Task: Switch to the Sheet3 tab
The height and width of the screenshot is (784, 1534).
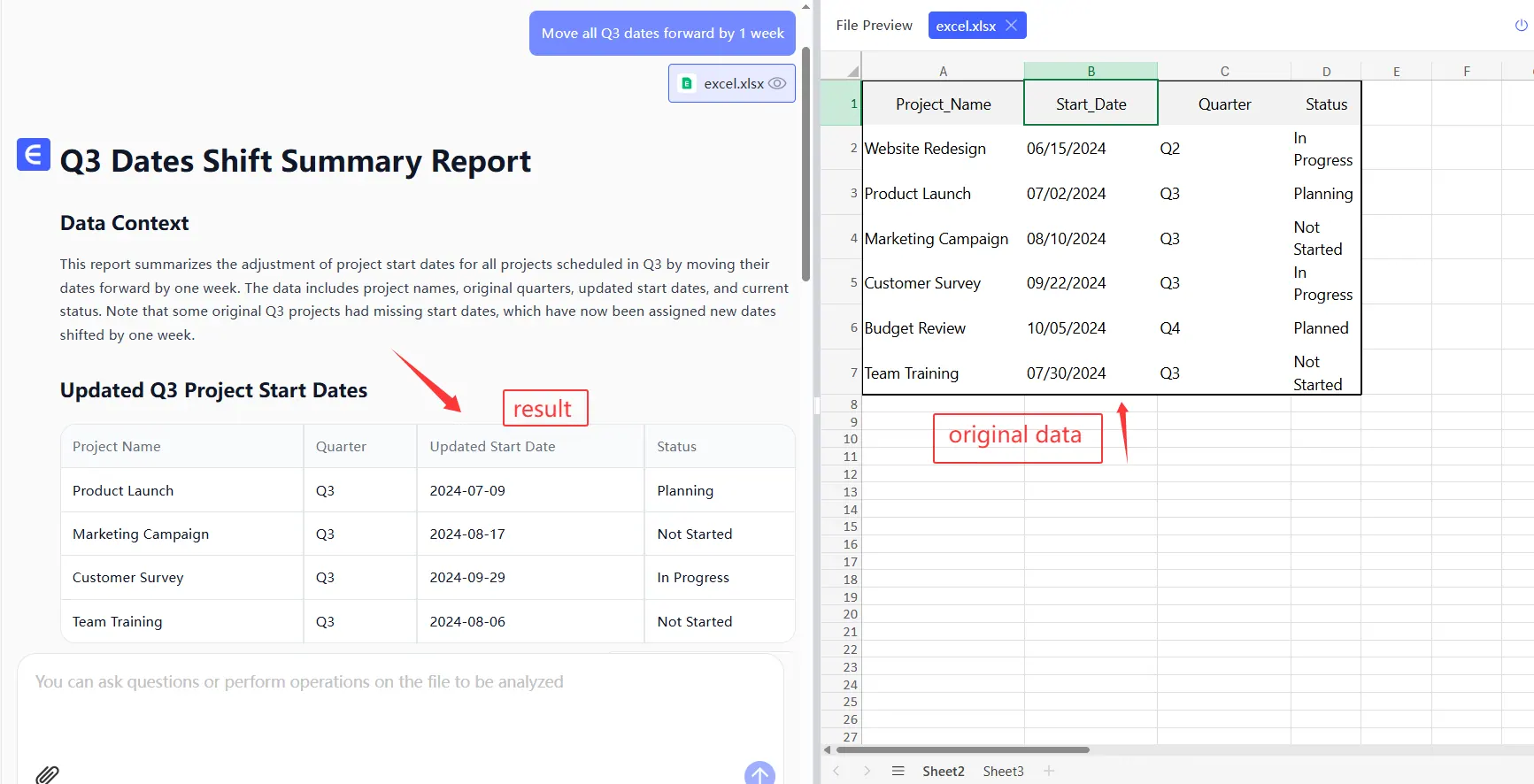Action: pos(1003,771)
